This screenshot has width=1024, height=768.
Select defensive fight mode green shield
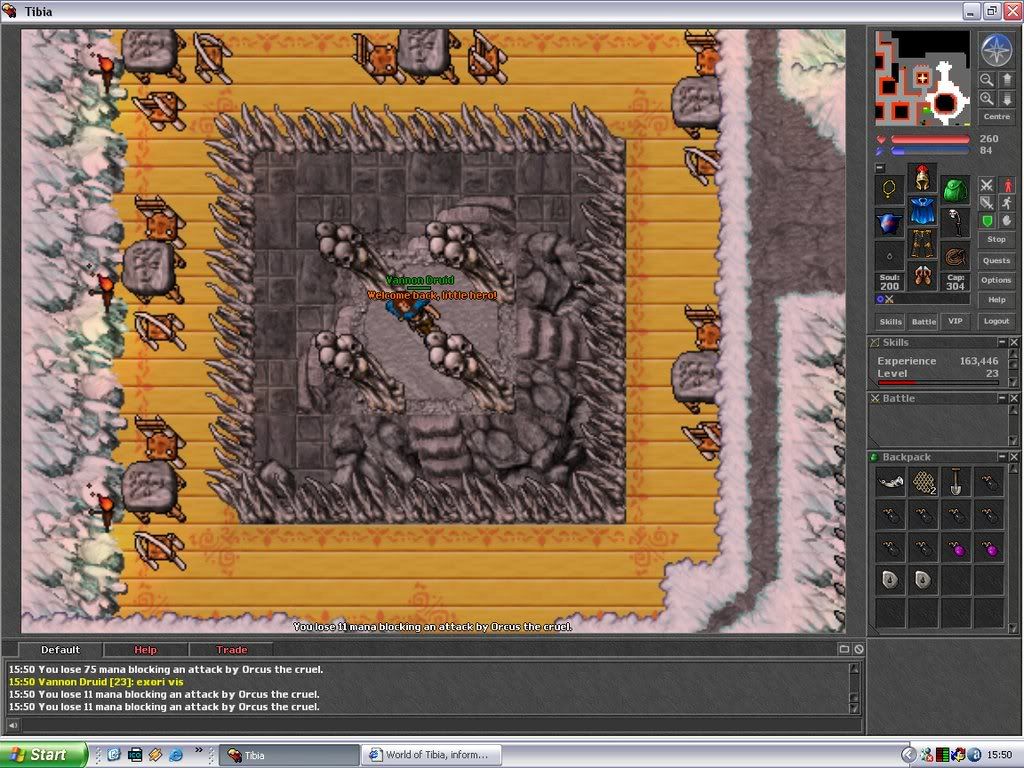(987, 221)
